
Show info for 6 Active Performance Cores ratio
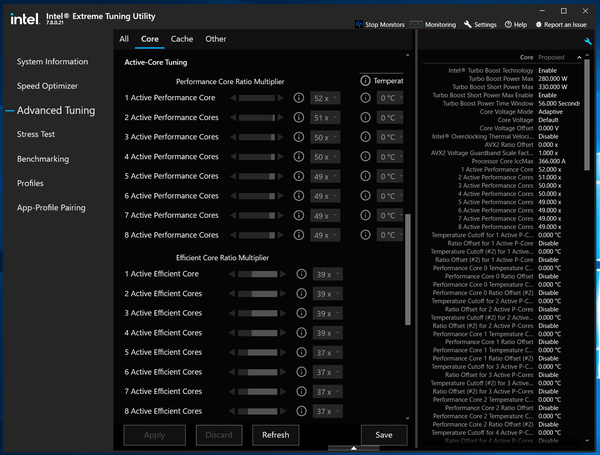click(298, 196)
